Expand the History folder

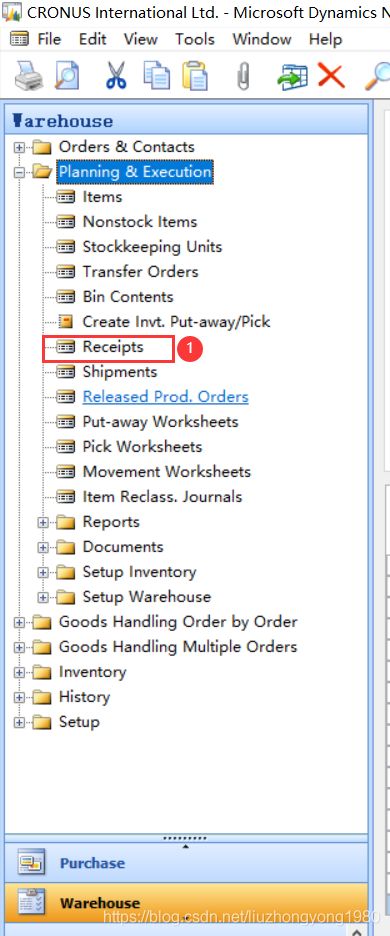[20, 697]
